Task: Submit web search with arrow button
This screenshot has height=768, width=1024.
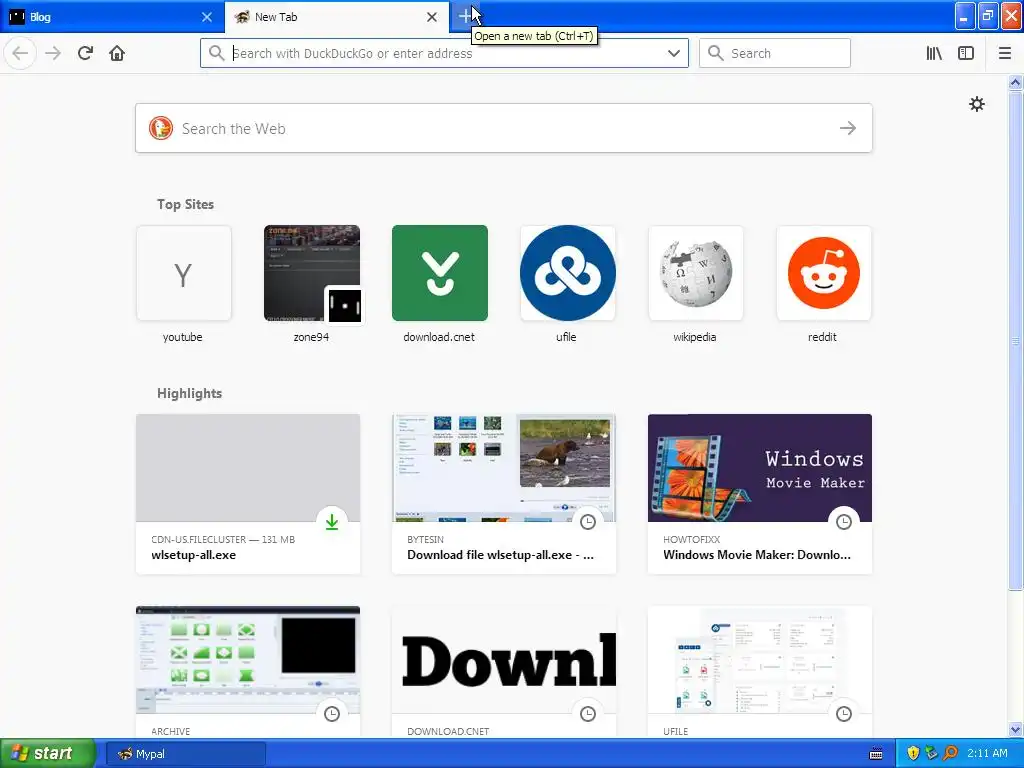Action: (848, 128)
